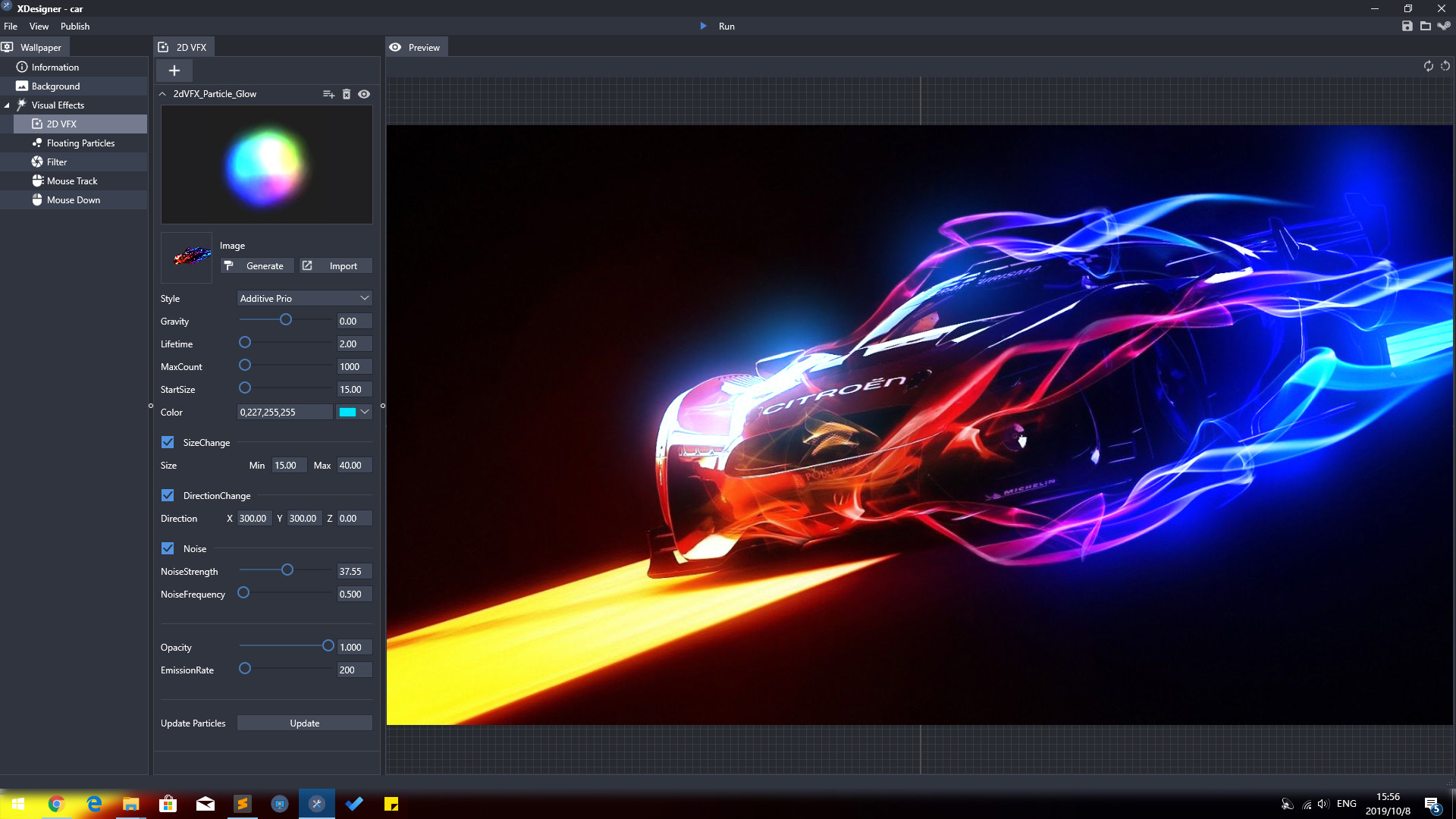Open the Style dropdown showing Additive Prio
The height and width of the screenshot is (819, 1456).
pos(304,299)
